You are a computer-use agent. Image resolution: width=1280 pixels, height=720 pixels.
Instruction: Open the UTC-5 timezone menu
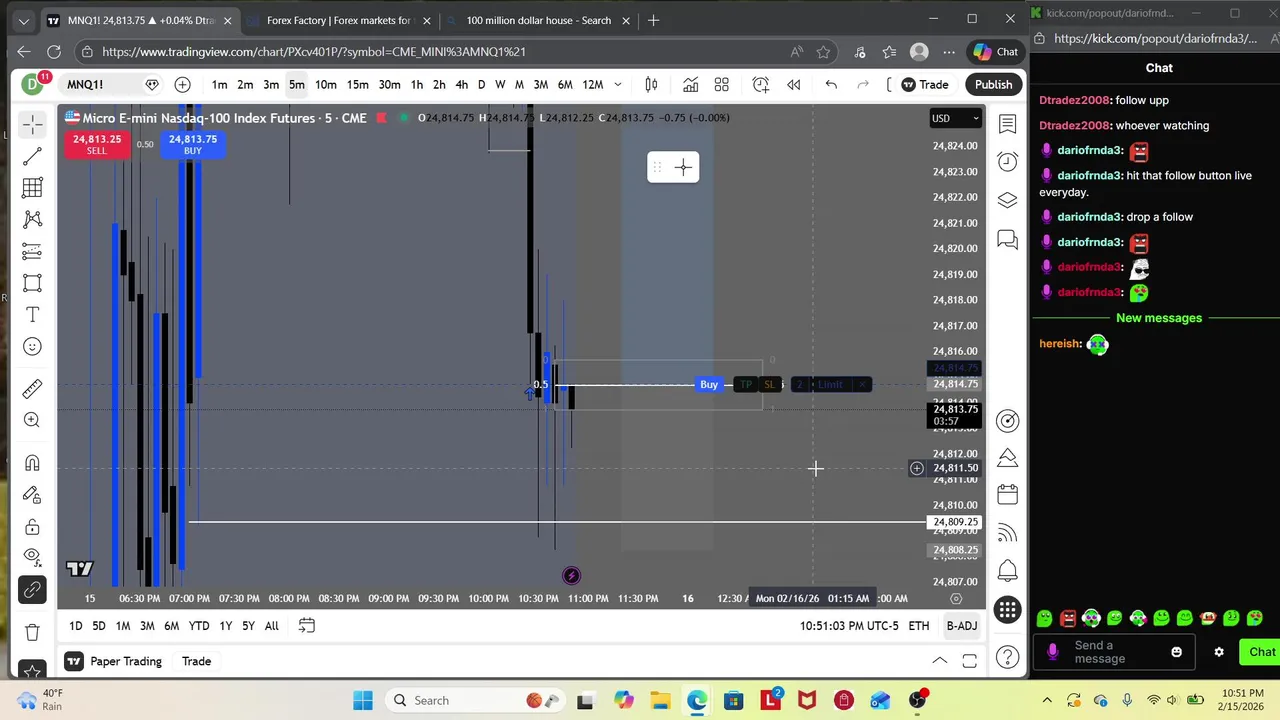click(849, 626)
